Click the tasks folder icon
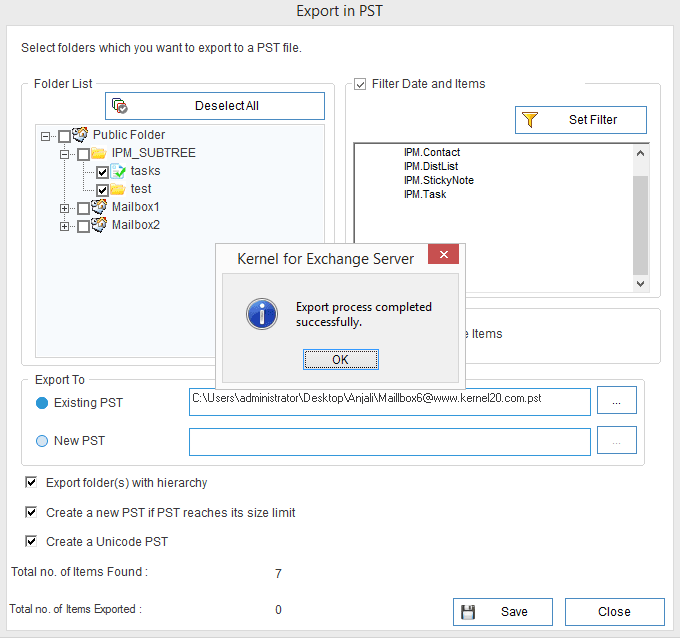 click(x=118, y=171)
